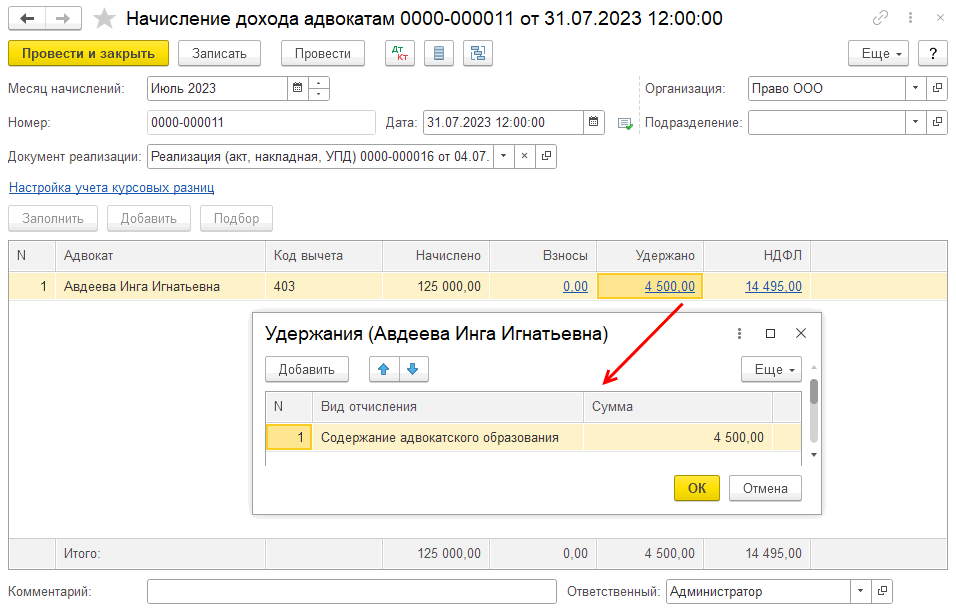Screen dimensions: 956x608
Task: Open Настройка учета курсовых разниц link
Action: click(111, 187)
